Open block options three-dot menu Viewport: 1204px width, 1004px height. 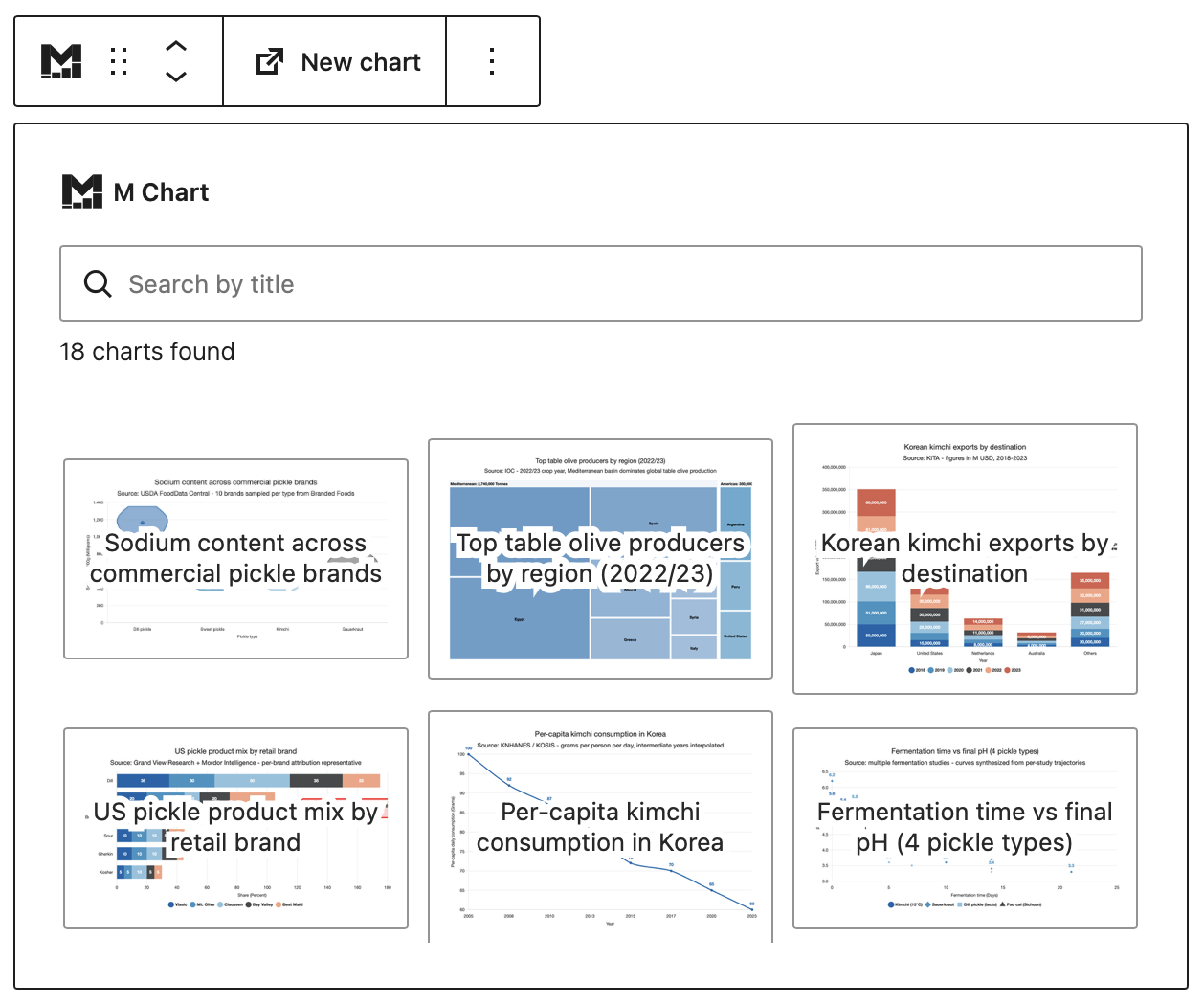(x=492, y=61)
